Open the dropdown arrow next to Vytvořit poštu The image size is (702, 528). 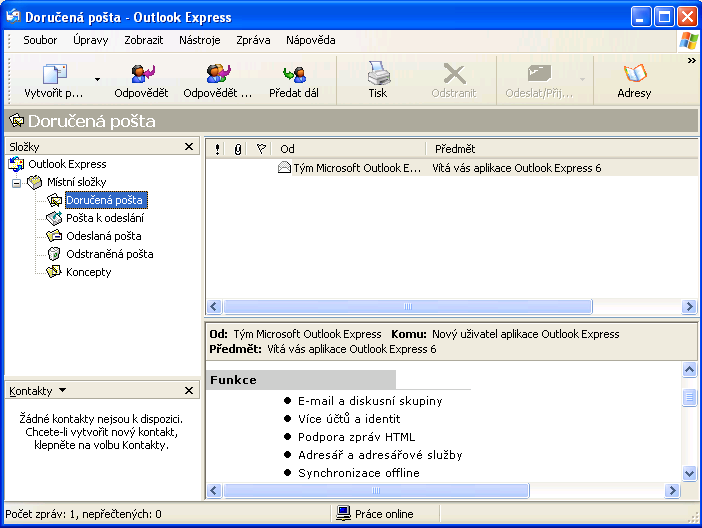pos(97,80)
